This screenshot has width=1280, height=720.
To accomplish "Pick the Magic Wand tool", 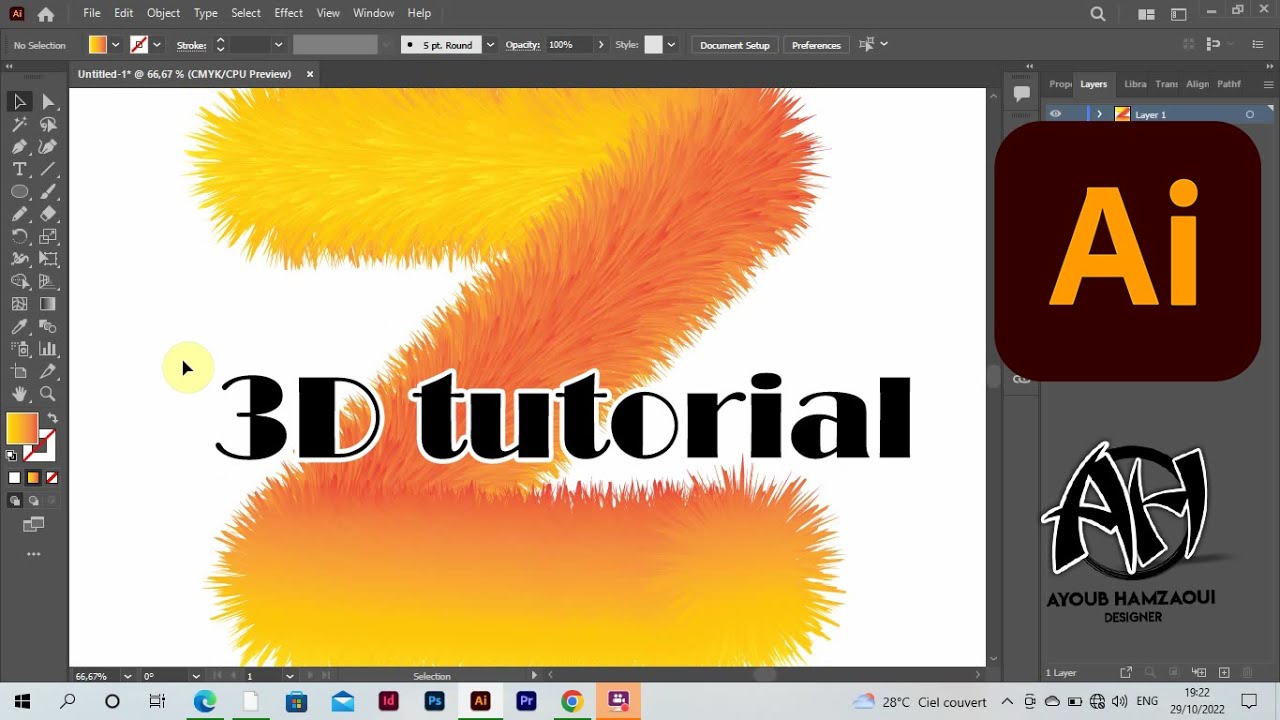I will click(x=19, y=125).
